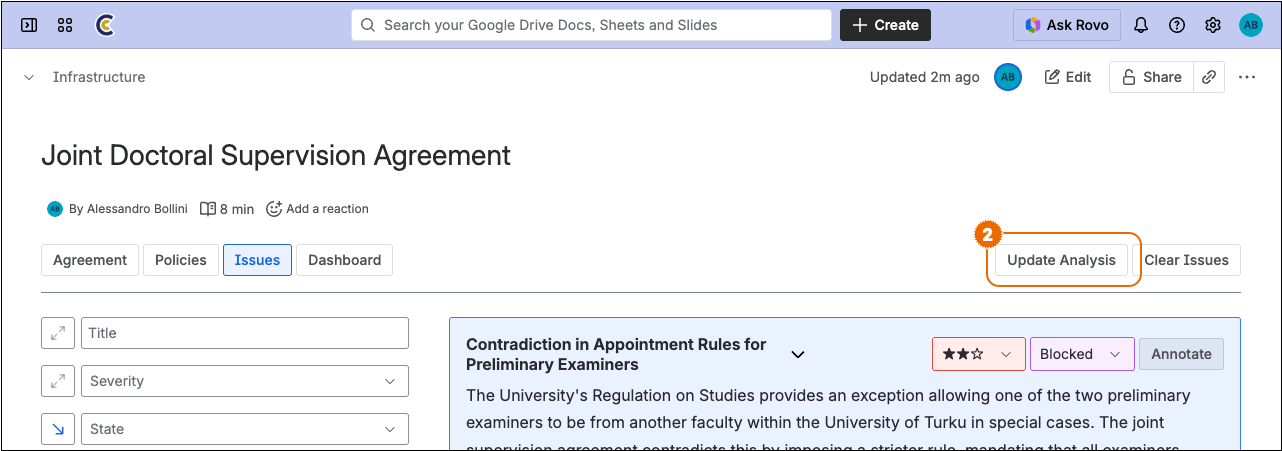Screen dimensions: 1282x451
Task: Click the Confluence logo icon
Action: (104, 25)
